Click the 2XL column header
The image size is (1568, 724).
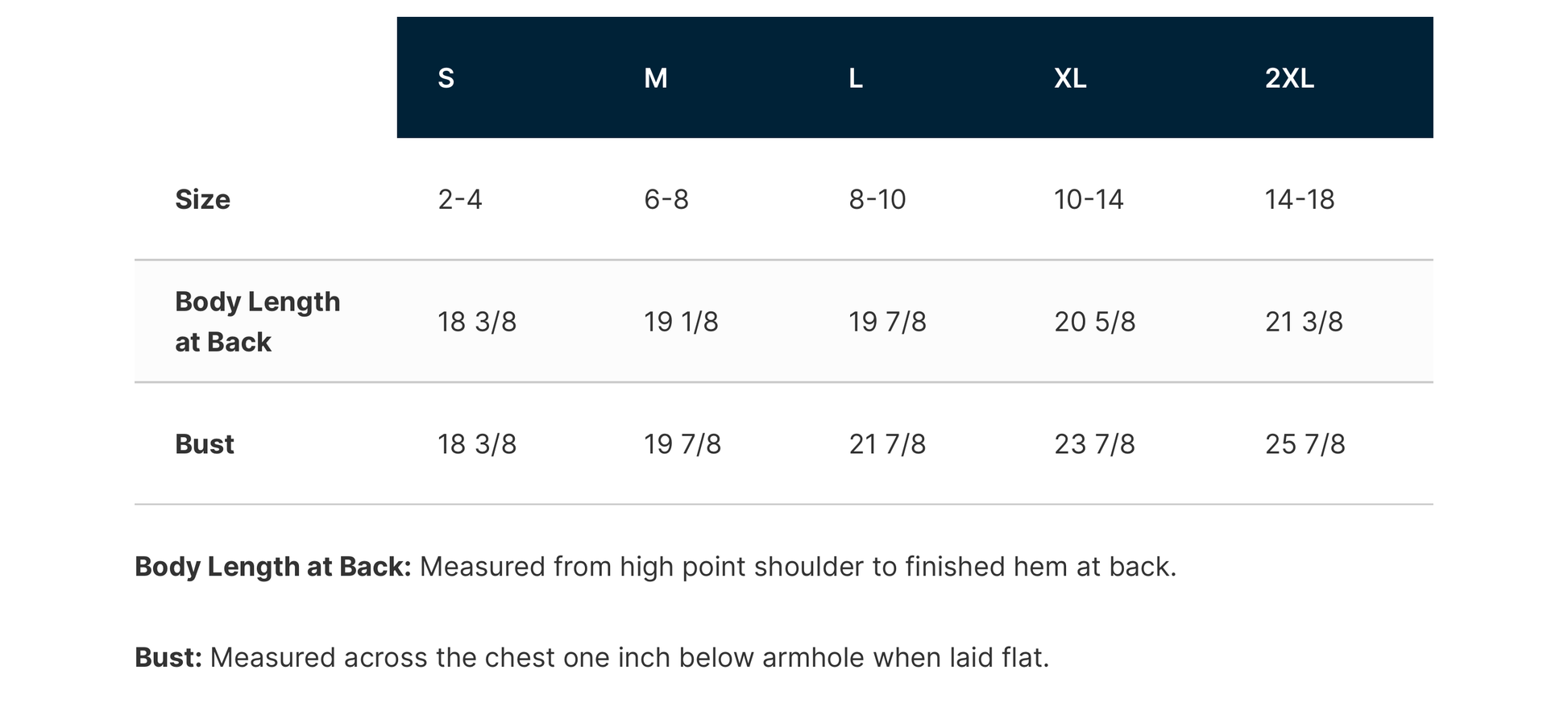click(1289, 78)
